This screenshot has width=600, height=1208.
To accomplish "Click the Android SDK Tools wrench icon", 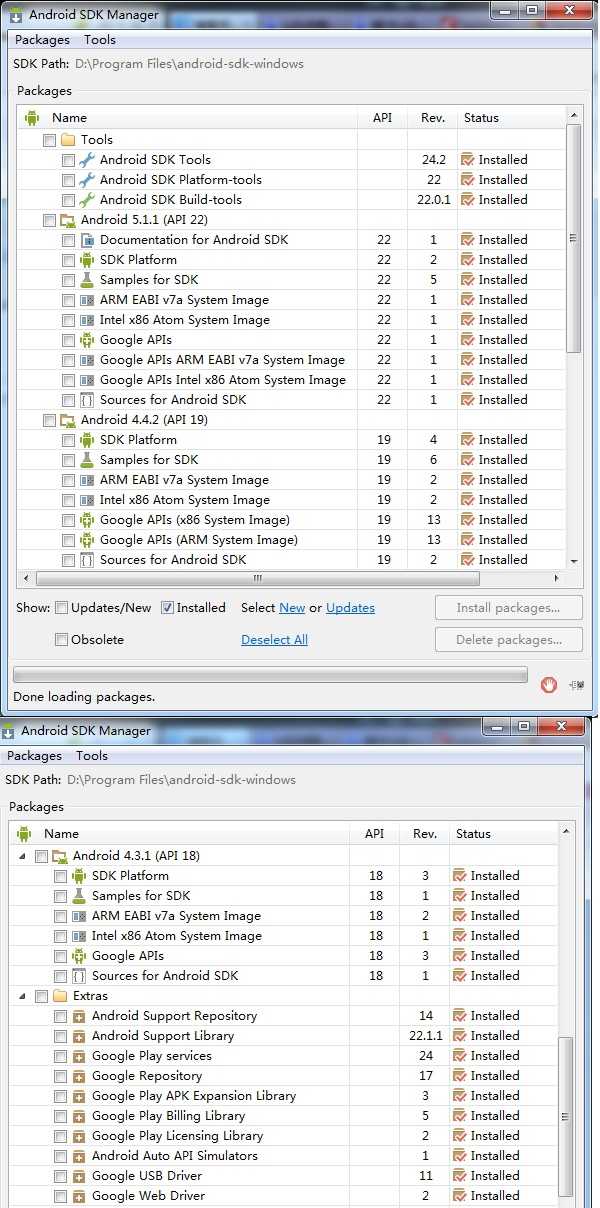I will click(x=87, y=160).
